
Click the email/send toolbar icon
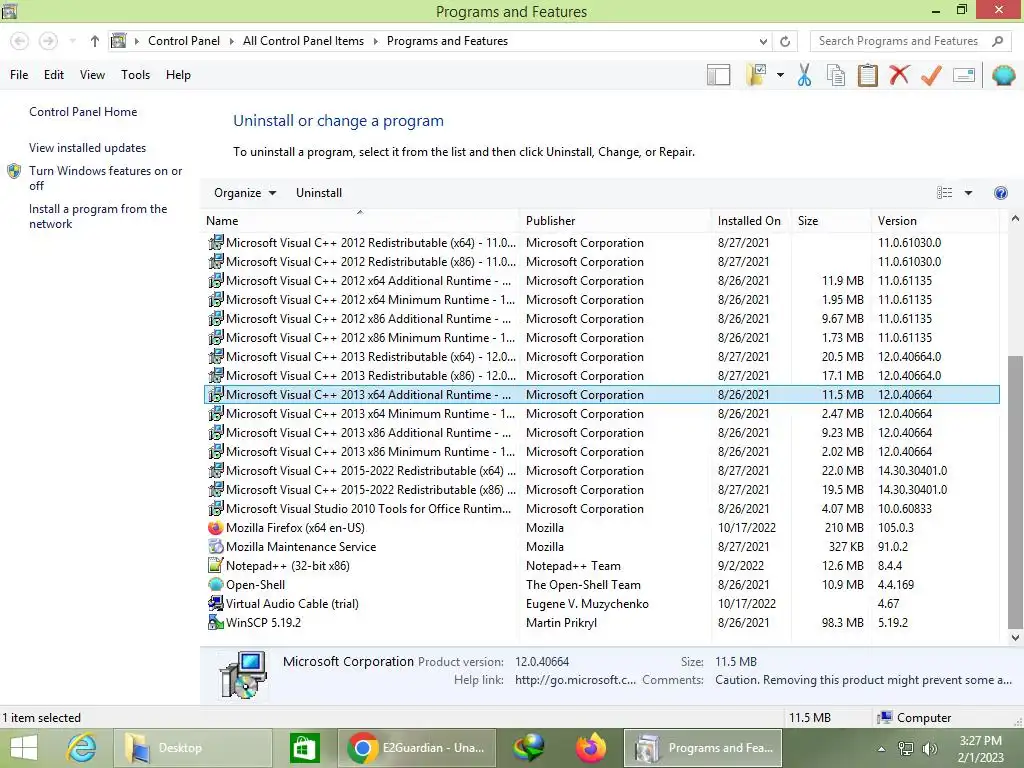point(964,75)
